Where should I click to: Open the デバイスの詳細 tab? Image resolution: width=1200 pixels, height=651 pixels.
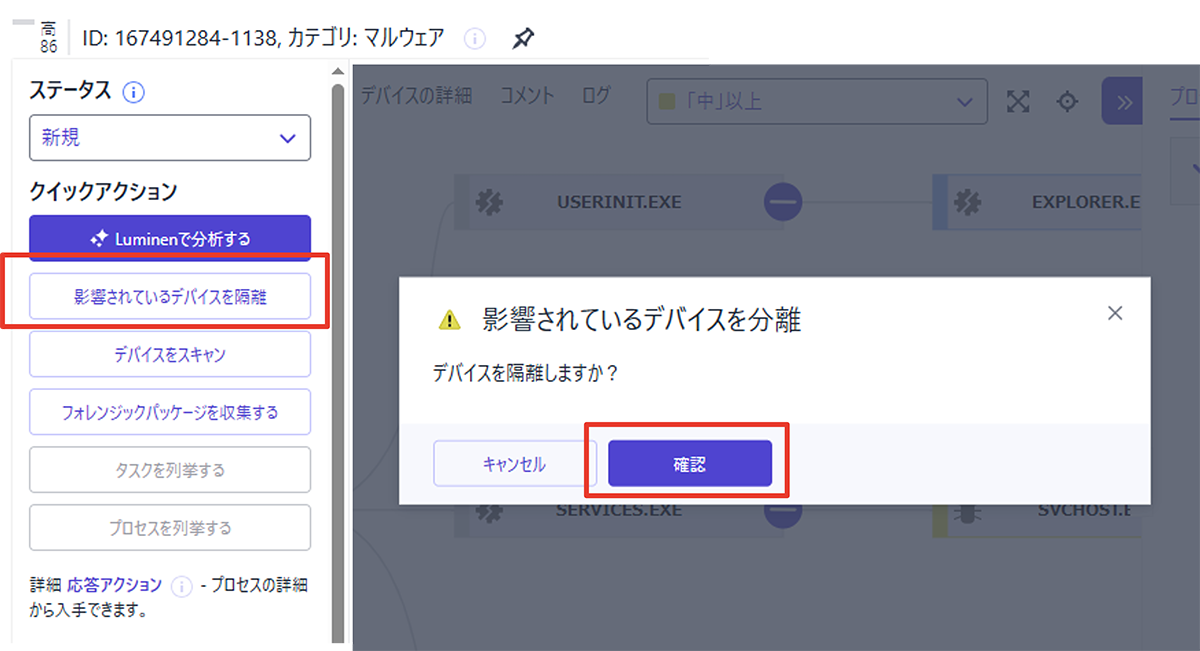(416, 96)
